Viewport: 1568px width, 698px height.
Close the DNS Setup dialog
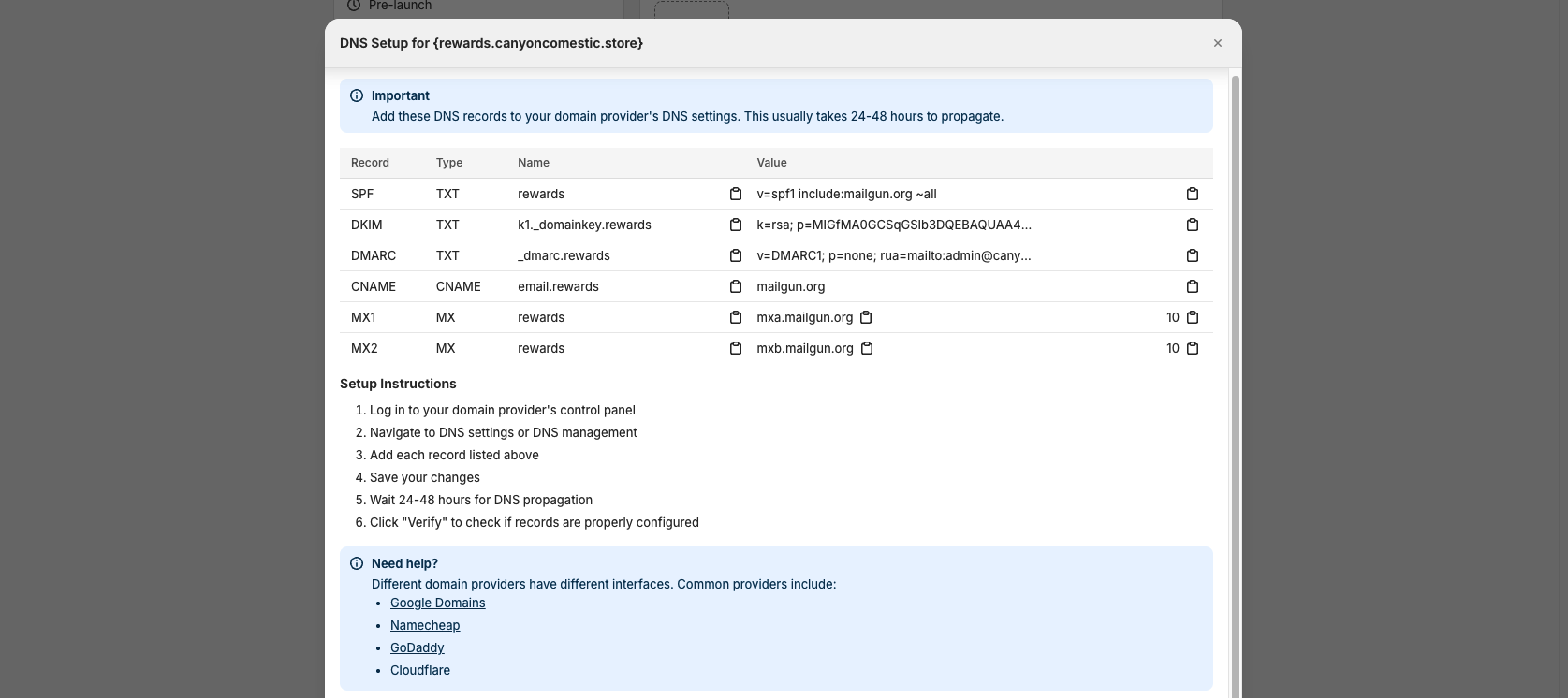click(x=1217, y=43)
